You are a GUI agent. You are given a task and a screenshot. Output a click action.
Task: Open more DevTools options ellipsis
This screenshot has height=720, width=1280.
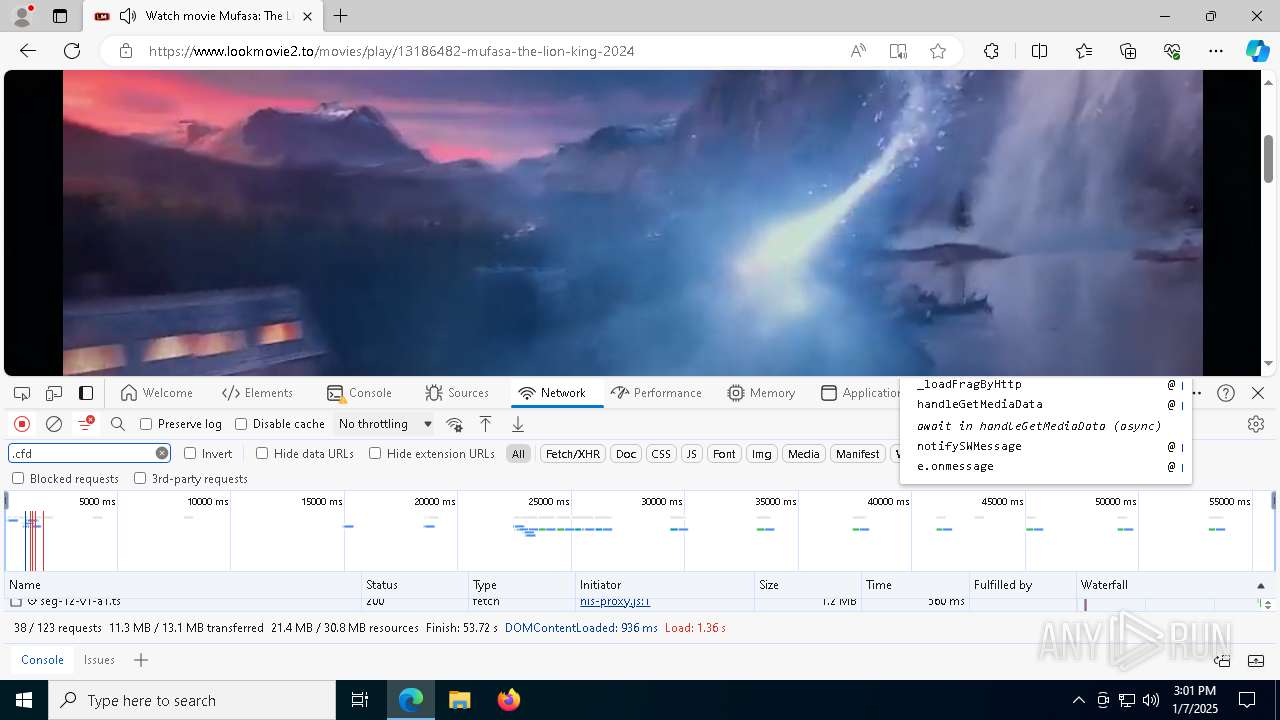(1196, 393)
